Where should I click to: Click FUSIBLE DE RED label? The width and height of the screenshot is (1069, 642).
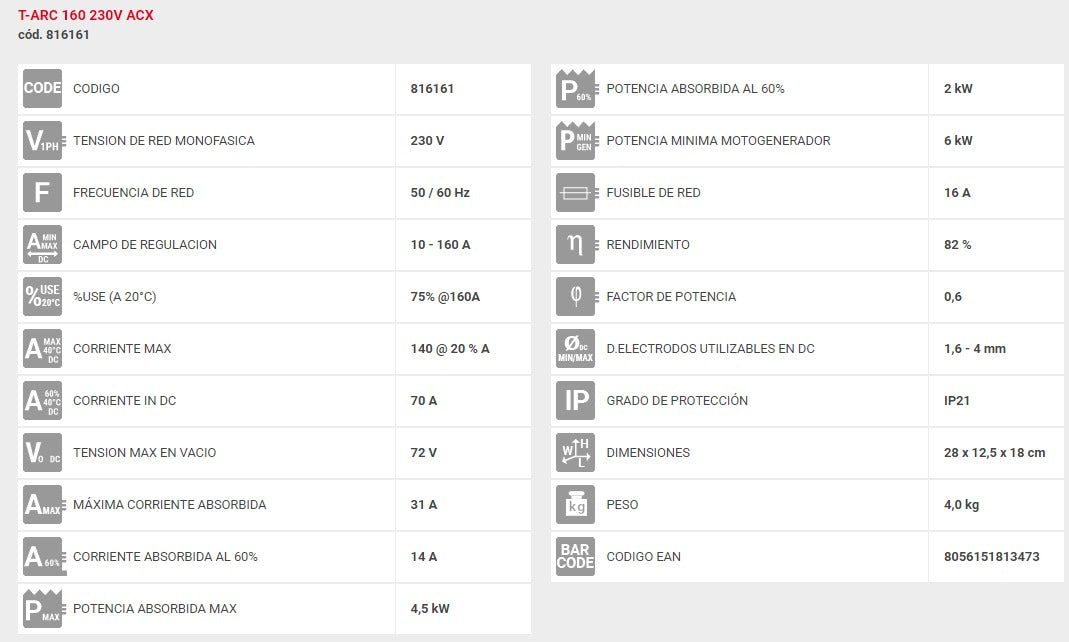click(653, 193)
